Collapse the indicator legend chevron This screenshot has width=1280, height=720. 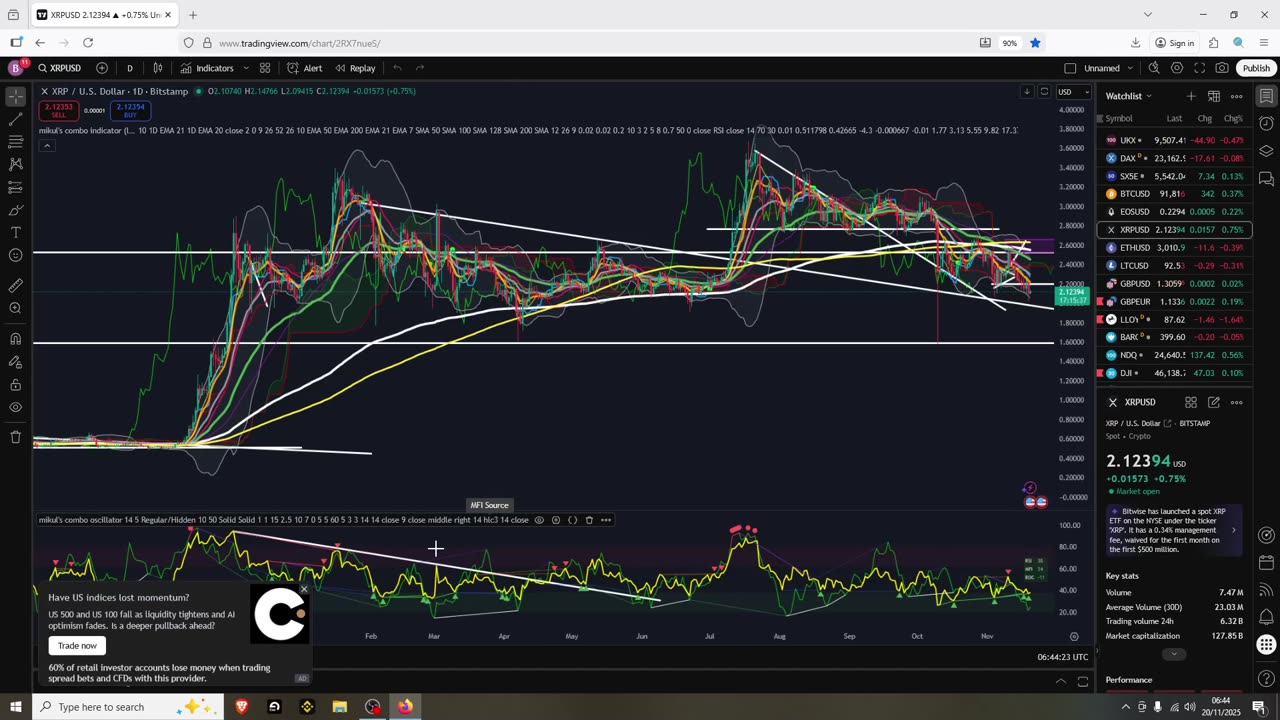click(x=46, y=146)
